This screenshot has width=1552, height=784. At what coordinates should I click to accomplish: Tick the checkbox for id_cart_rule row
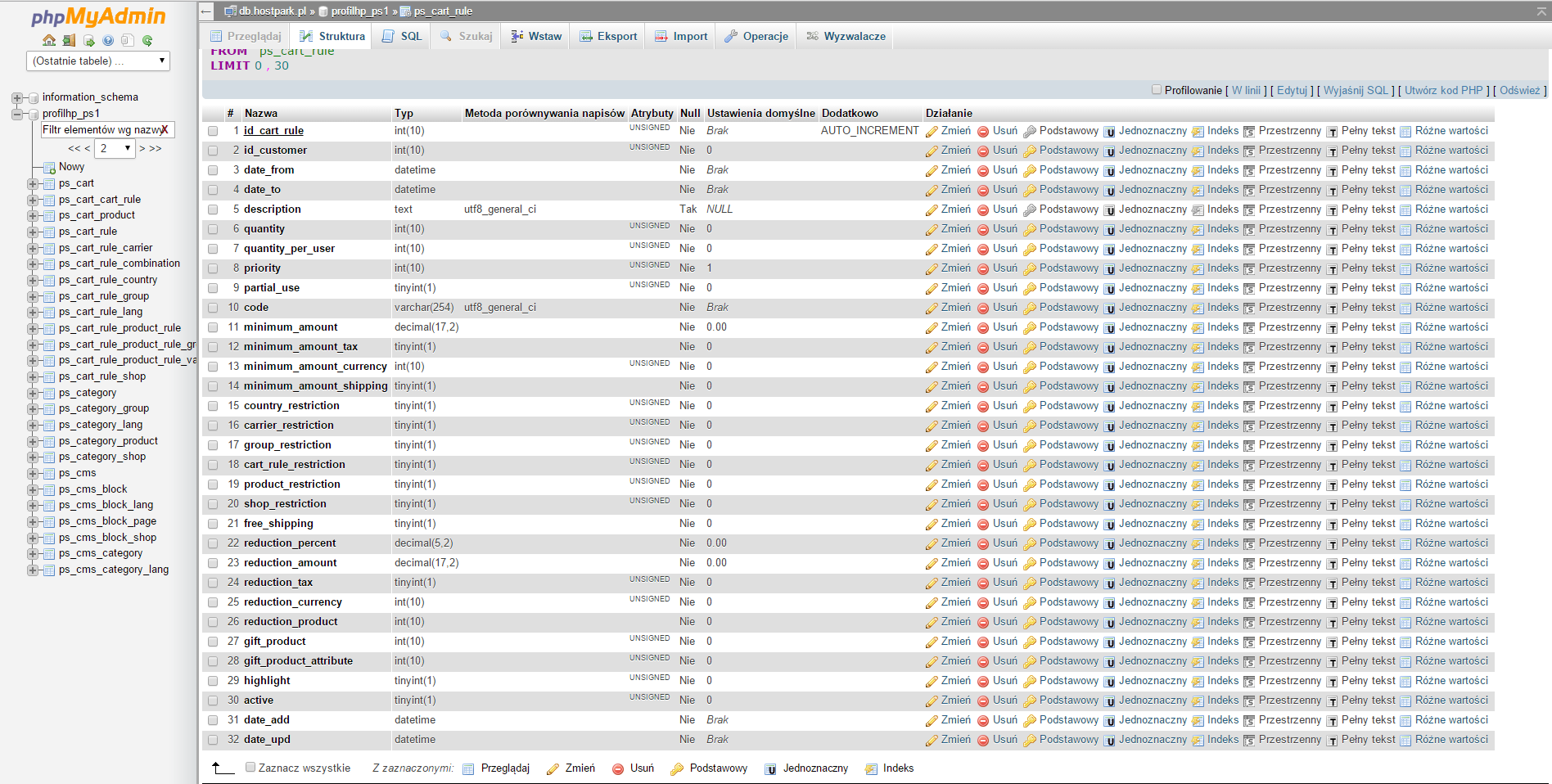[213, 131]
